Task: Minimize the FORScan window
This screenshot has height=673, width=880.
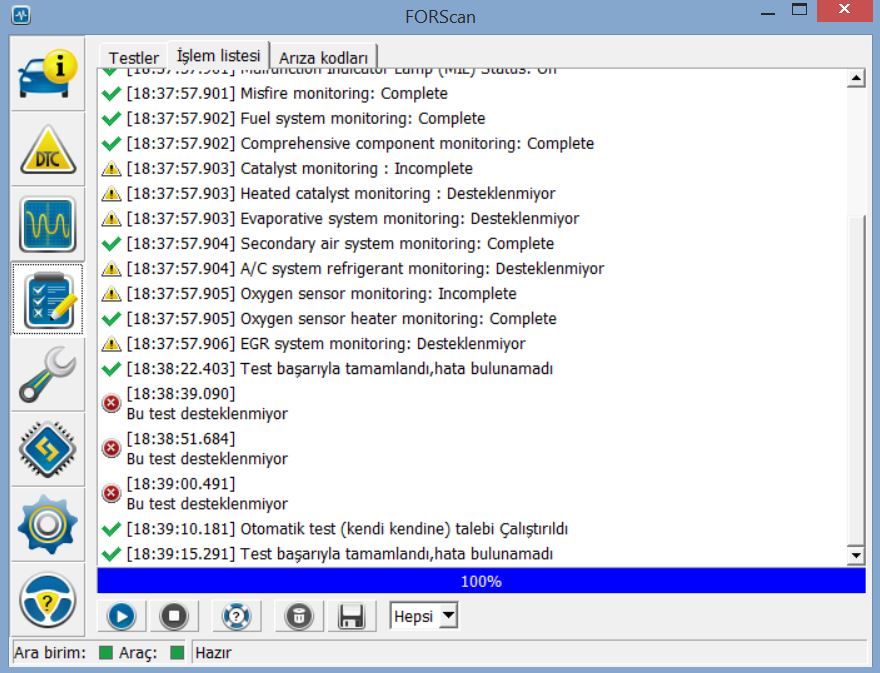Action: point(768,12)
